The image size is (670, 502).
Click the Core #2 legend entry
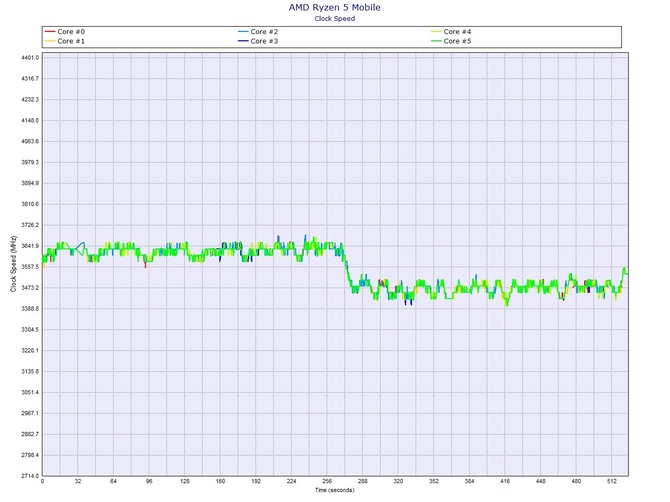[258, 32]
